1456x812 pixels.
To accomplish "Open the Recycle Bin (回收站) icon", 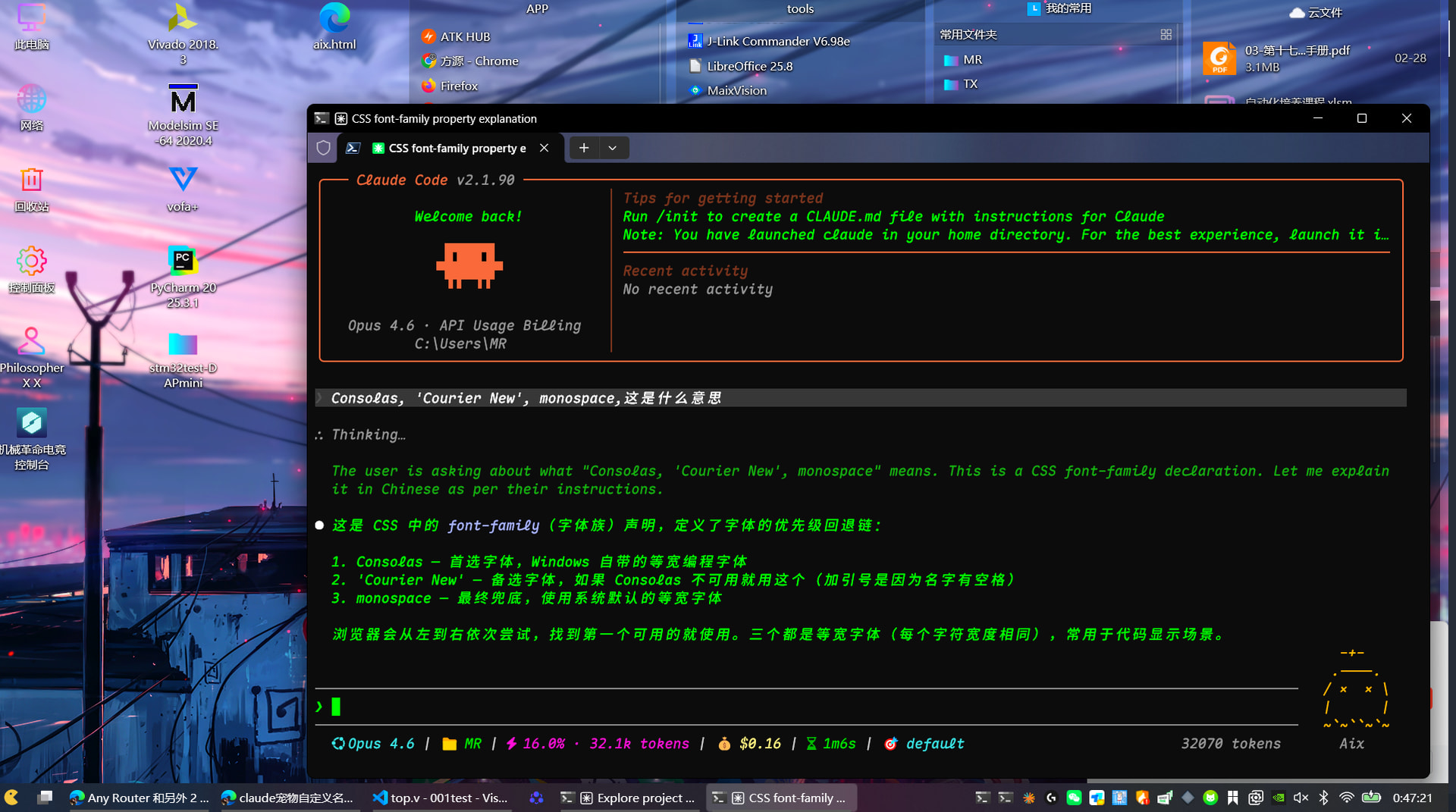I will point(31,188).
